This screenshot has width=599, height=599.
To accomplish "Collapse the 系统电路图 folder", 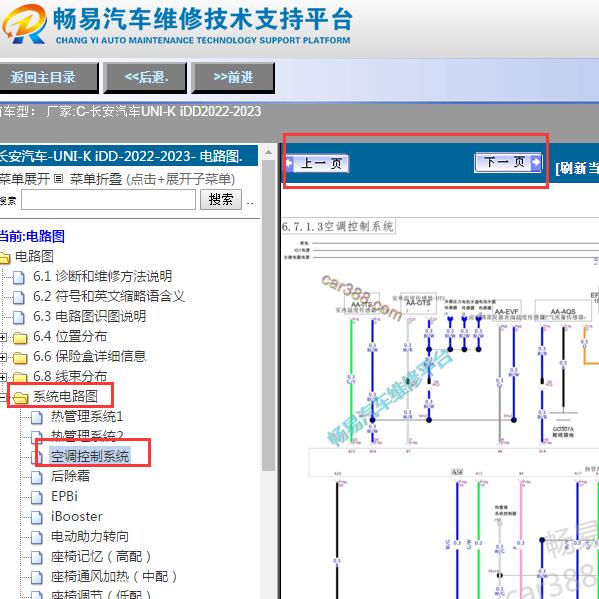I will tap(3, 397).
